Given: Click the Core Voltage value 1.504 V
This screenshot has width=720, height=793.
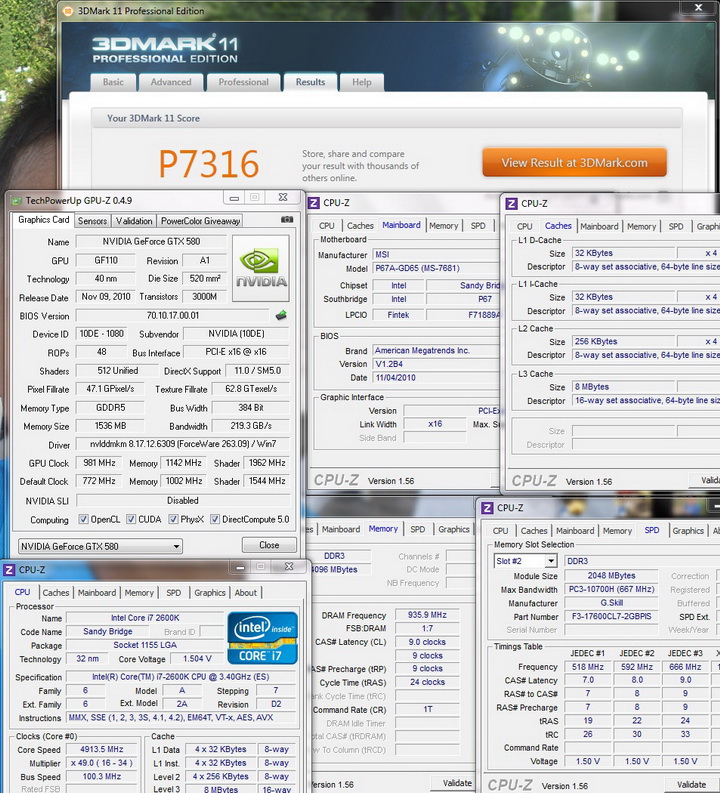Looking at the screenshot, I should click(197, 659).
